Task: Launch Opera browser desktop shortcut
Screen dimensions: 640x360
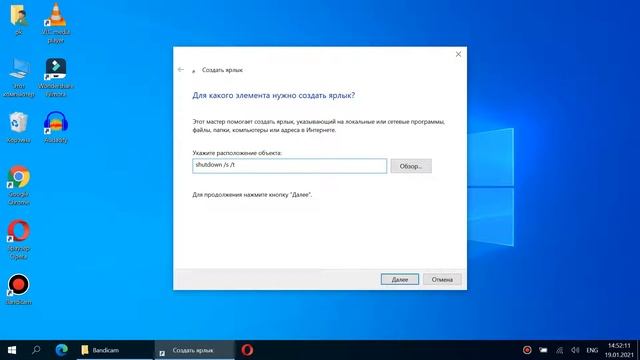Action: (x=19, y=240)
